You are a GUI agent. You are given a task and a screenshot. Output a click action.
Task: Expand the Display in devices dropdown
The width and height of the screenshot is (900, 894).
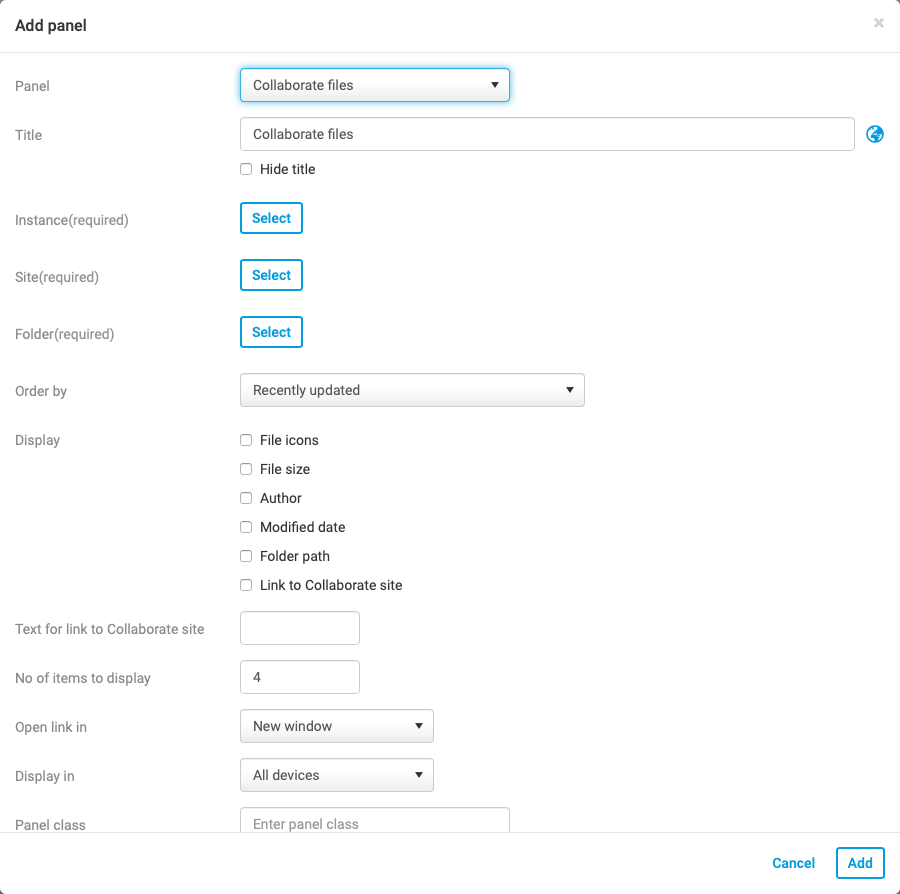point(337,775)
